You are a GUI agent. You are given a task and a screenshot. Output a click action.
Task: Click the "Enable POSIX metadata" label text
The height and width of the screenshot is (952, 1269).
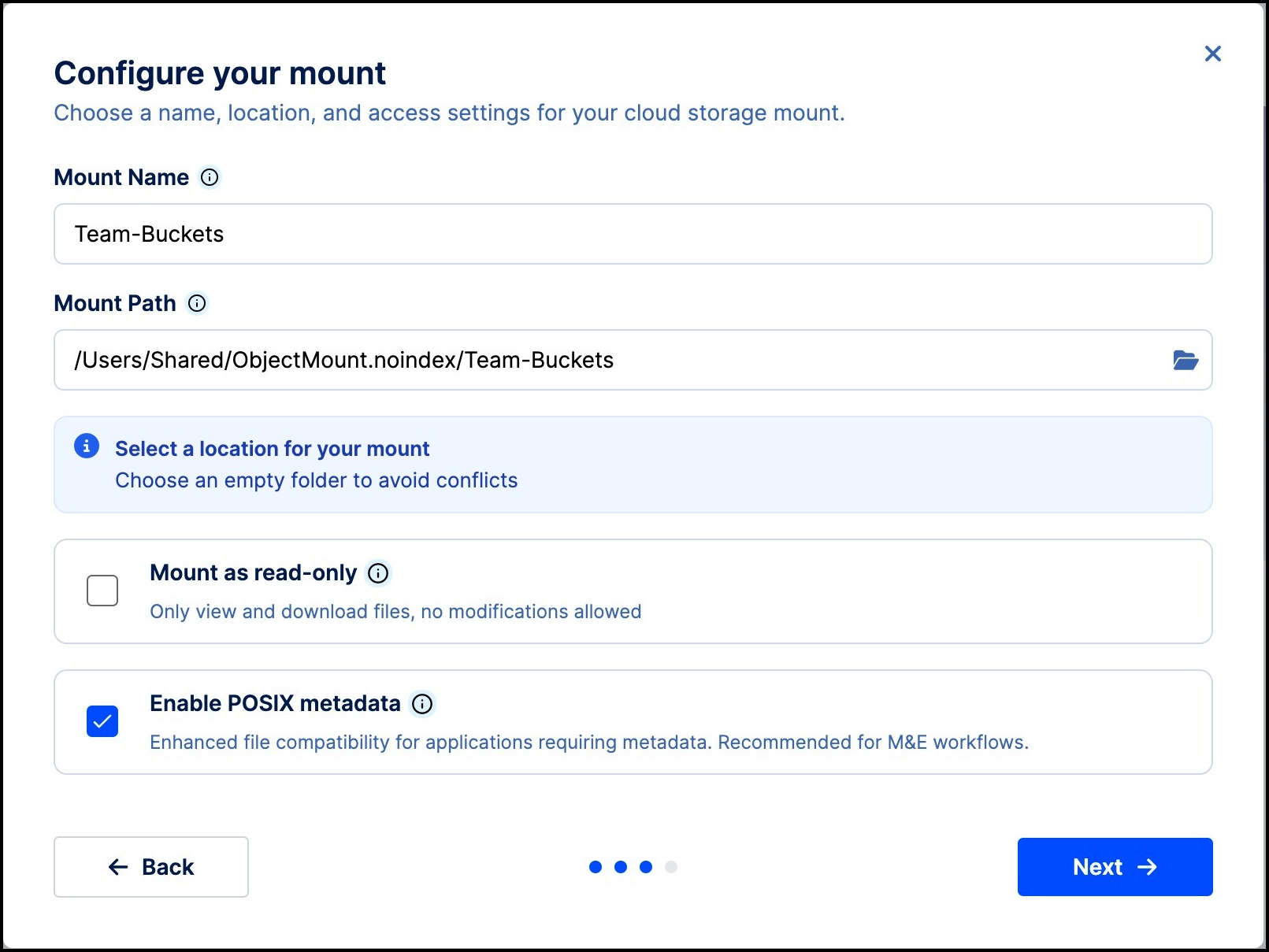click(x=275, y=704)
